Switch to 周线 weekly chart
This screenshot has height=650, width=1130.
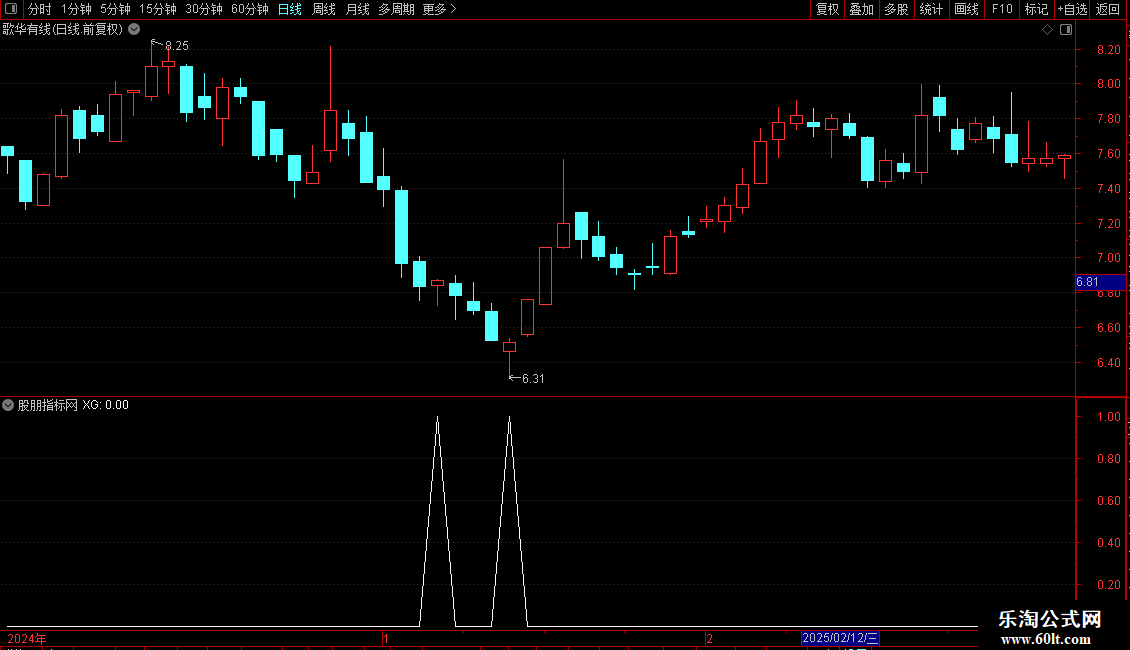[324, 9]
